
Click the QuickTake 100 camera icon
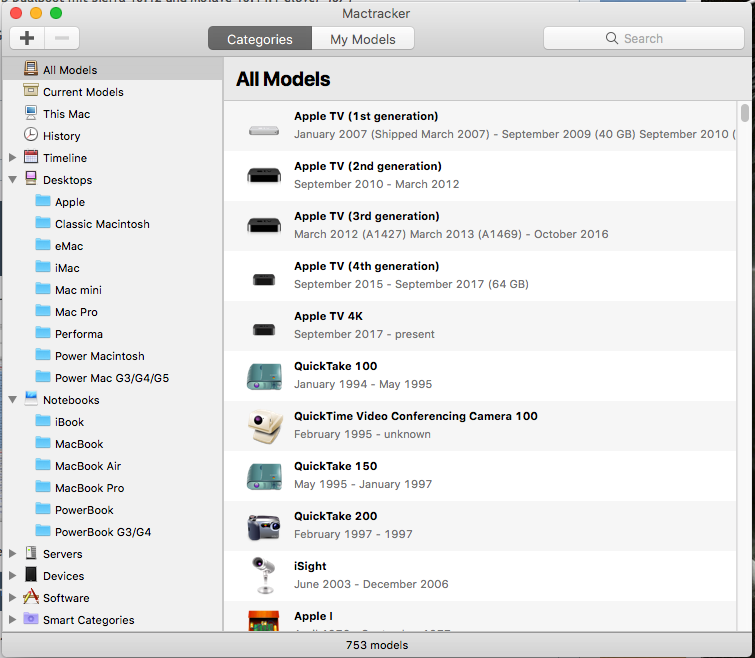(x=264, y=376)
